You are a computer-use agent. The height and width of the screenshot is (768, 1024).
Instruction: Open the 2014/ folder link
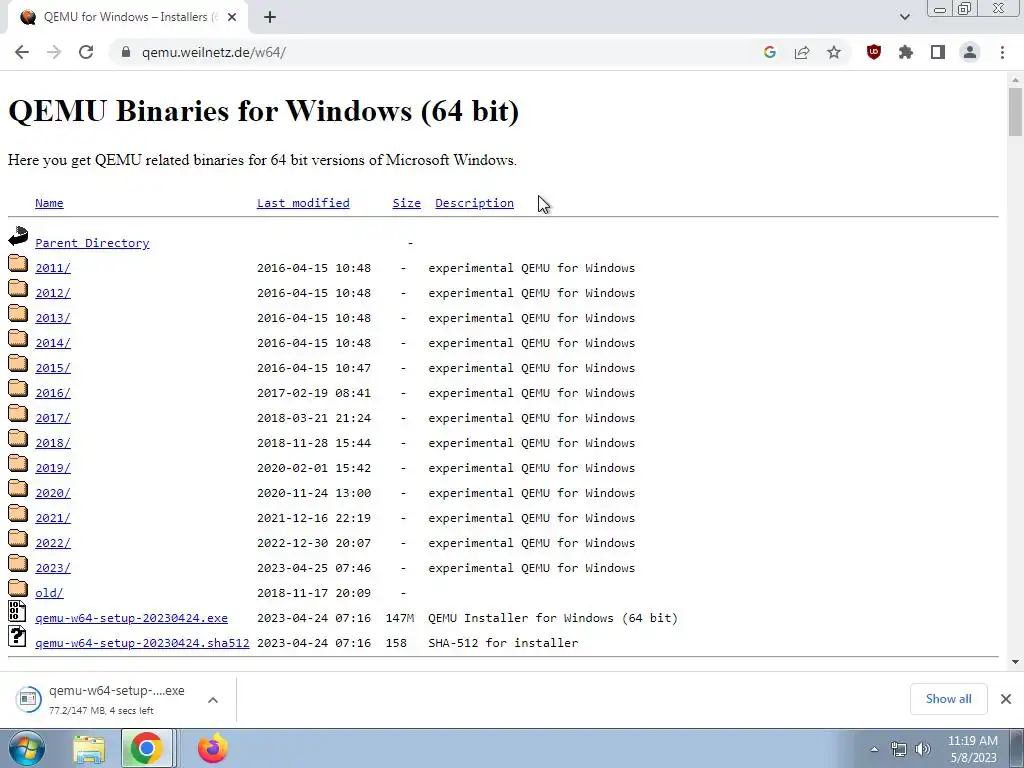[x=53, y=343]
